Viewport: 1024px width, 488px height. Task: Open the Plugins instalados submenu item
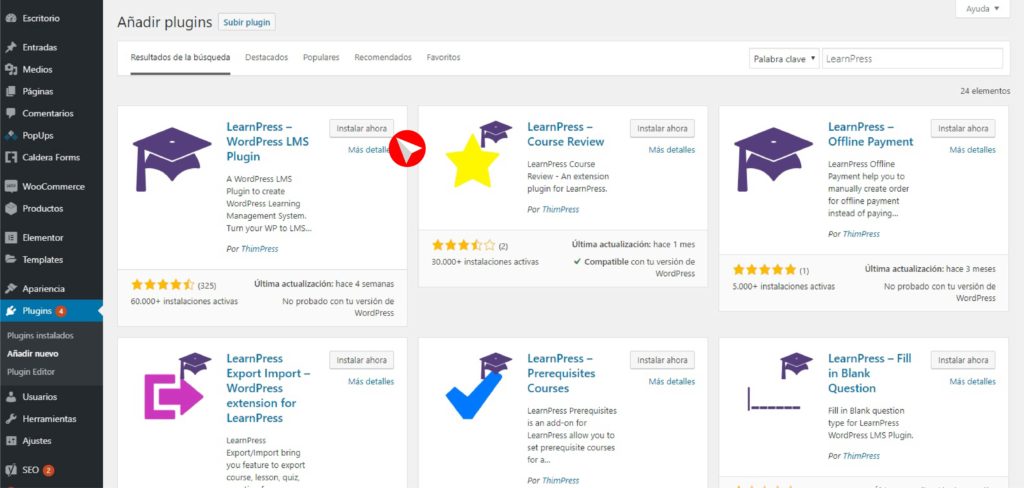[40, 336]
